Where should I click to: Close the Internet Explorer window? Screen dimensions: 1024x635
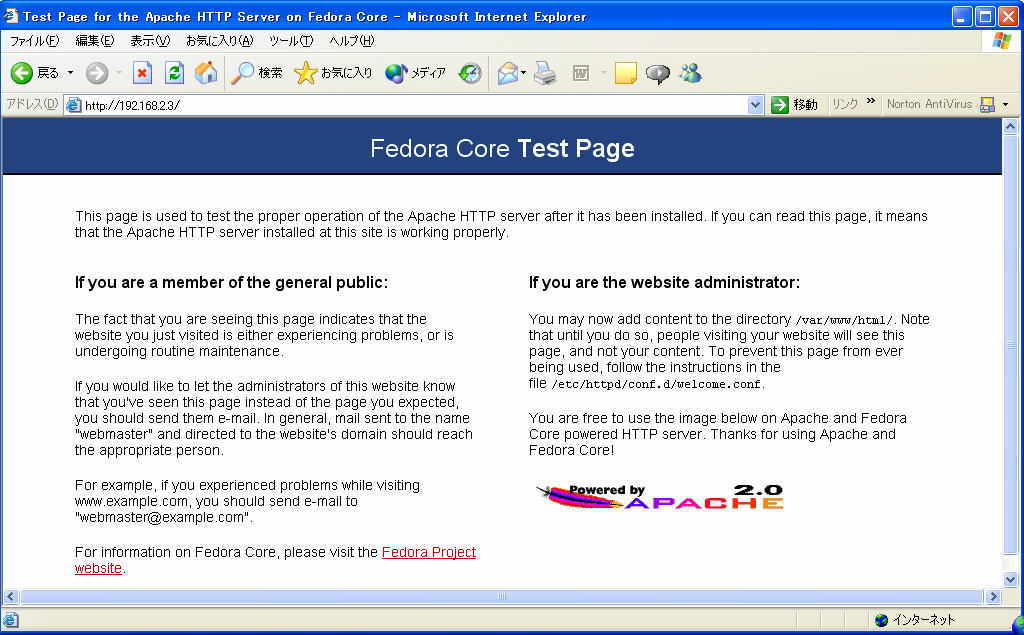tap(1008, 16)
